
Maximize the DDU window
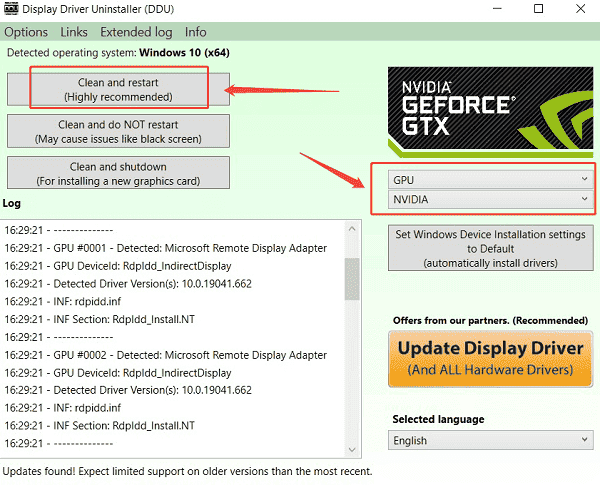click(538, 10)
